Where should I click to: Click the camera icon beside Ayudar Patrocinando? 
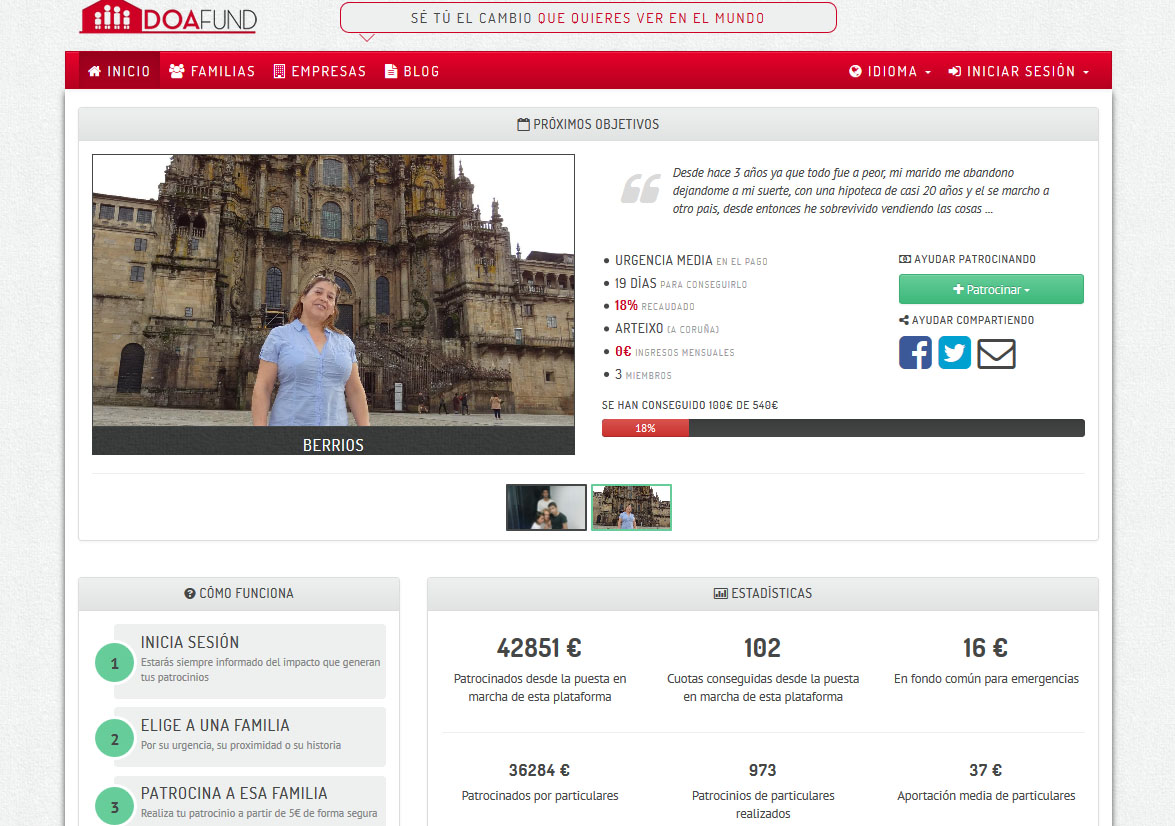pos(904,259)
